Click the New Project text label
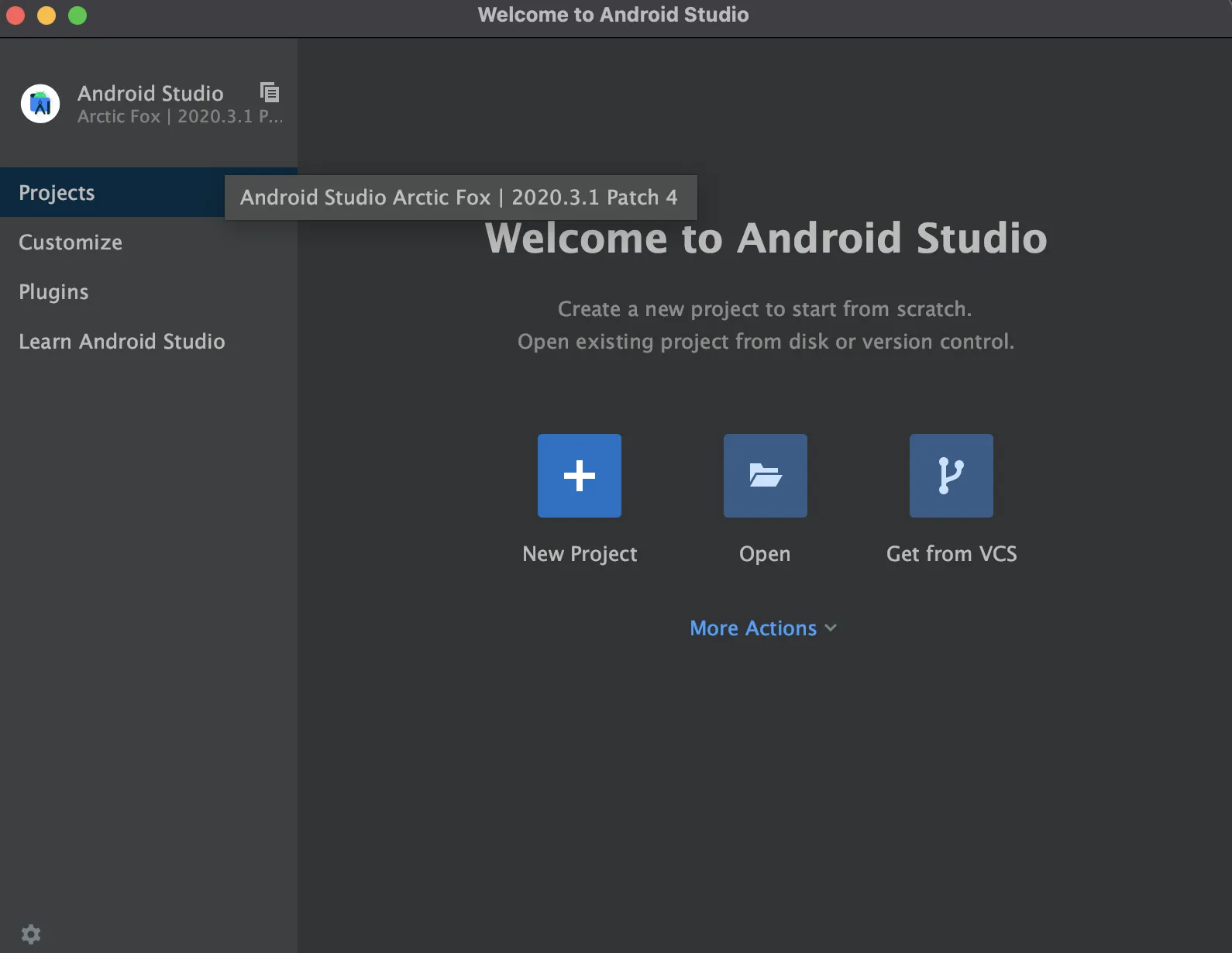This screenshot has height=953, width=1232. (x=580, y=554)
